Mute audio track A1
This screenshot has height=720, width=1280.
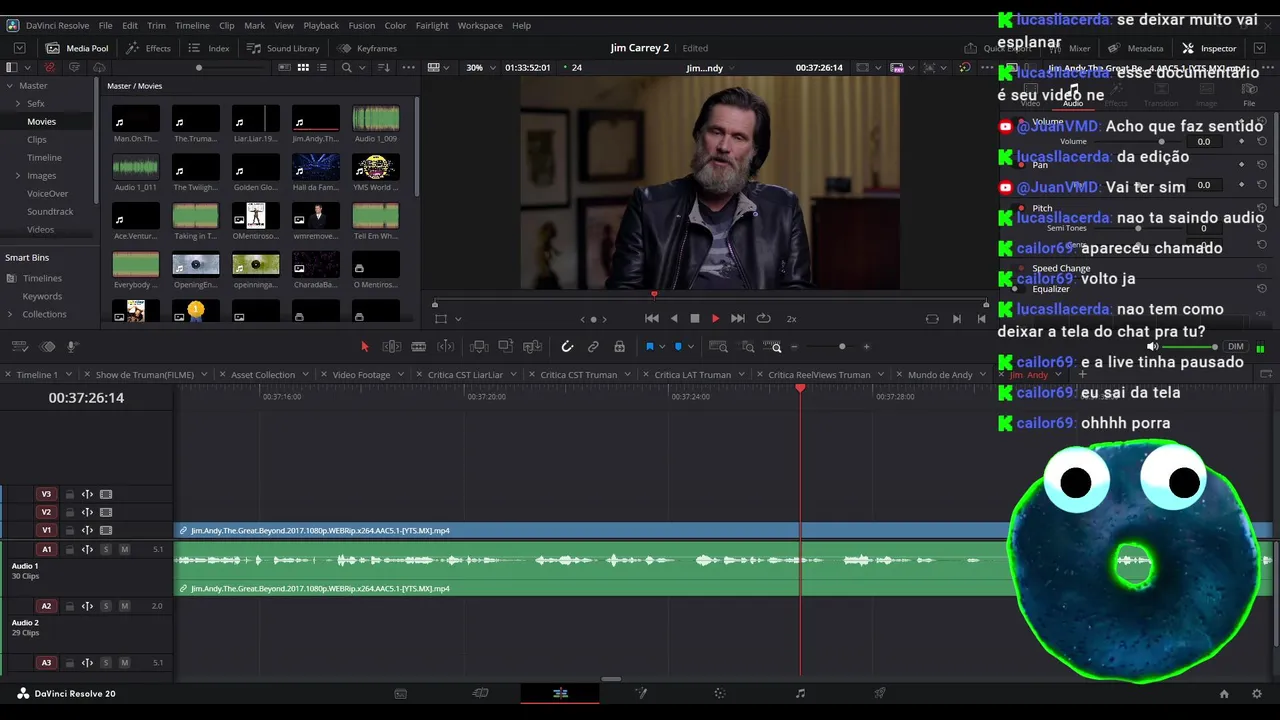click(x=124, y=549)
